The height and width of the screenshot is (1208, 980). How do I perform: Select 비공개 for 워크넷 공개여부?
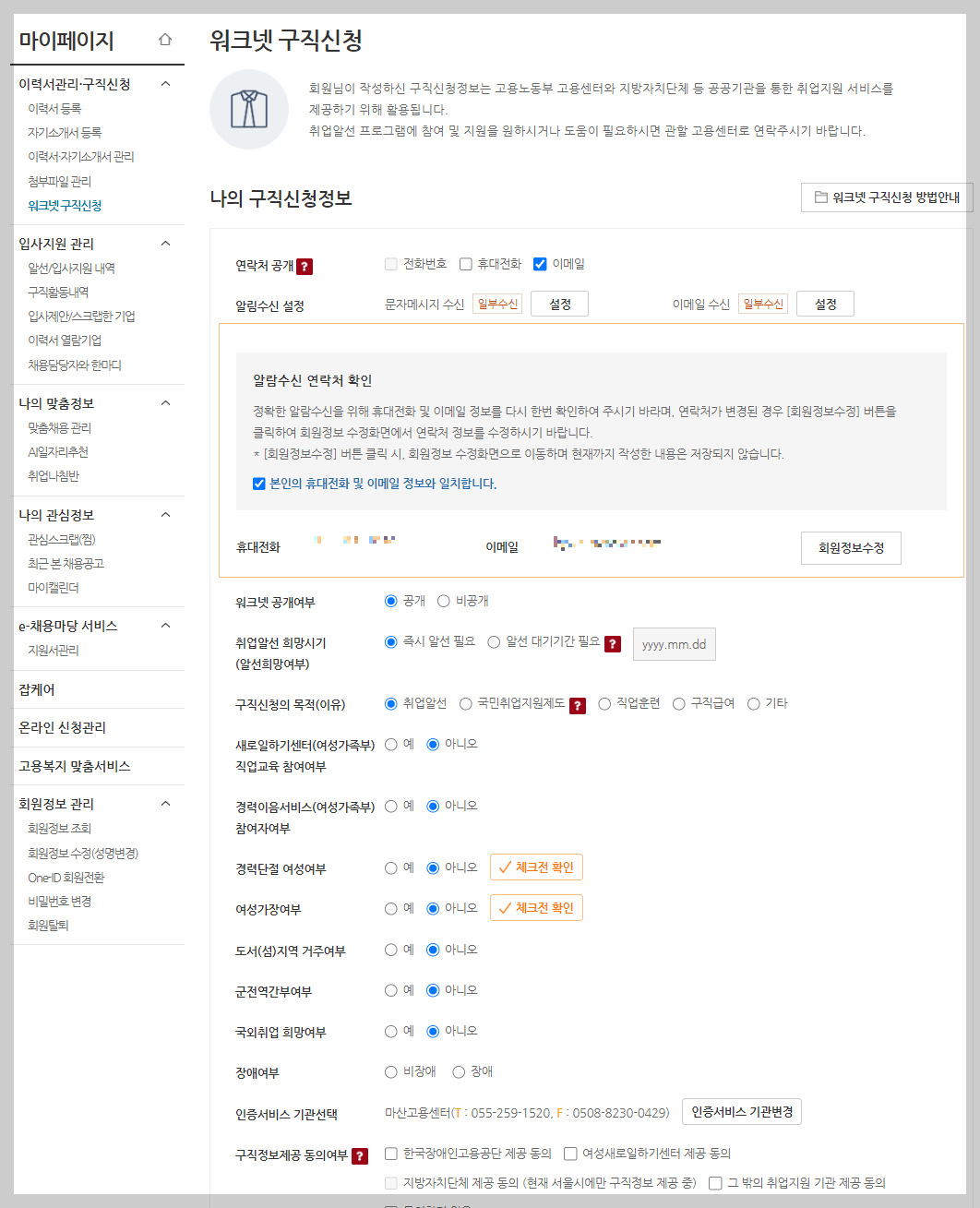(443, 601)
